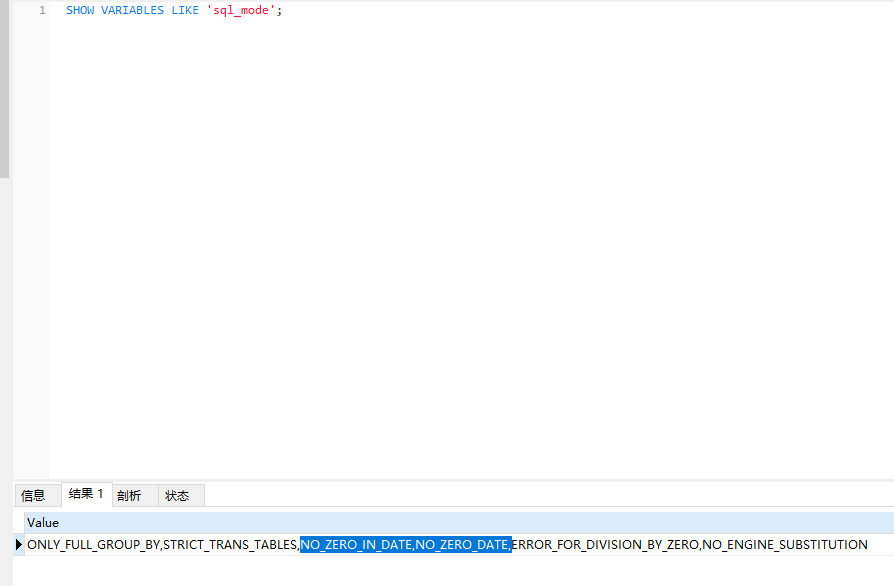Select the sql_mode value cell starting ONLY_FULL_GROUP_BY

coord(459,544)
